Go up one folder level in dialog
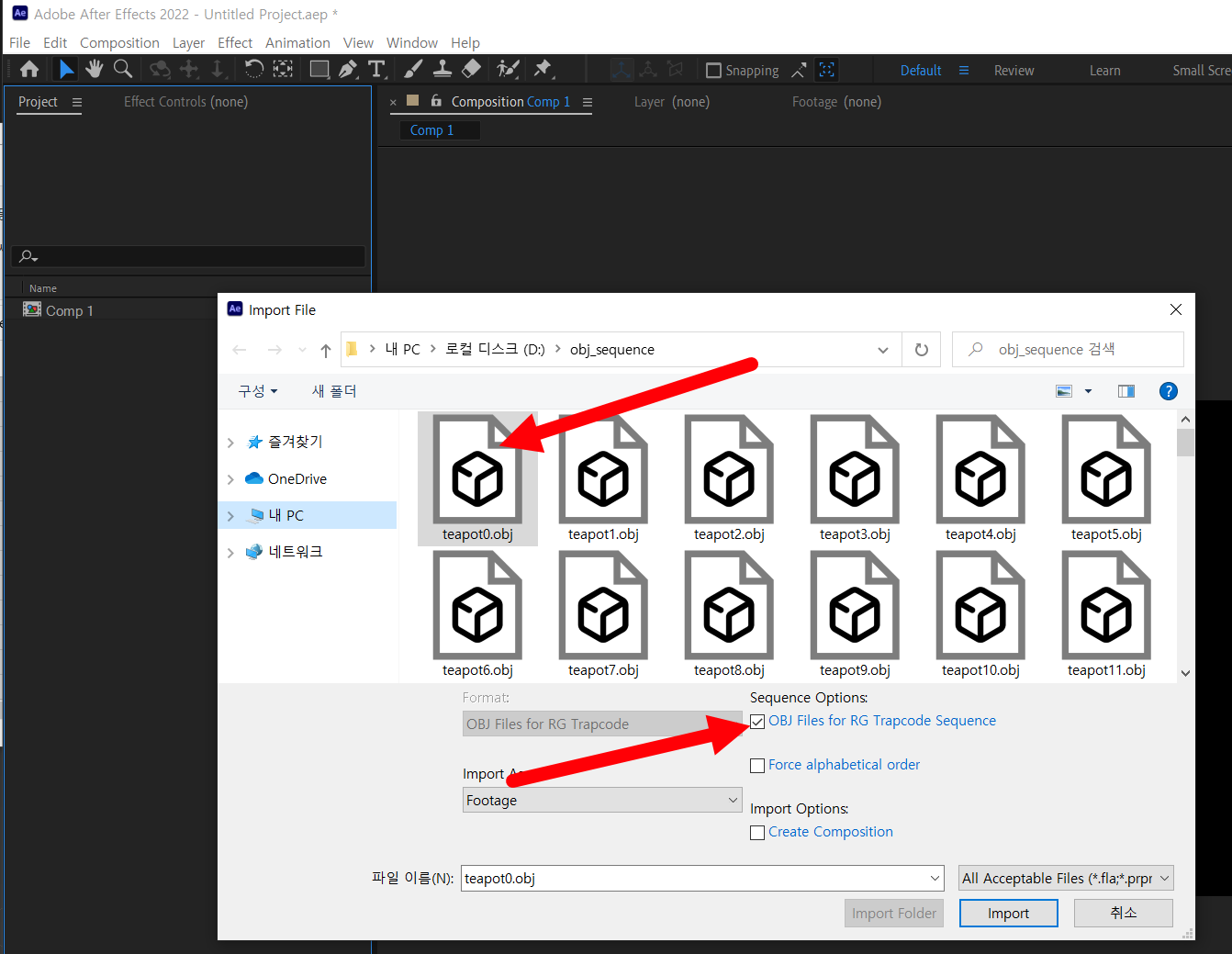The image size is (1232, 954). (x=326, y=350)
